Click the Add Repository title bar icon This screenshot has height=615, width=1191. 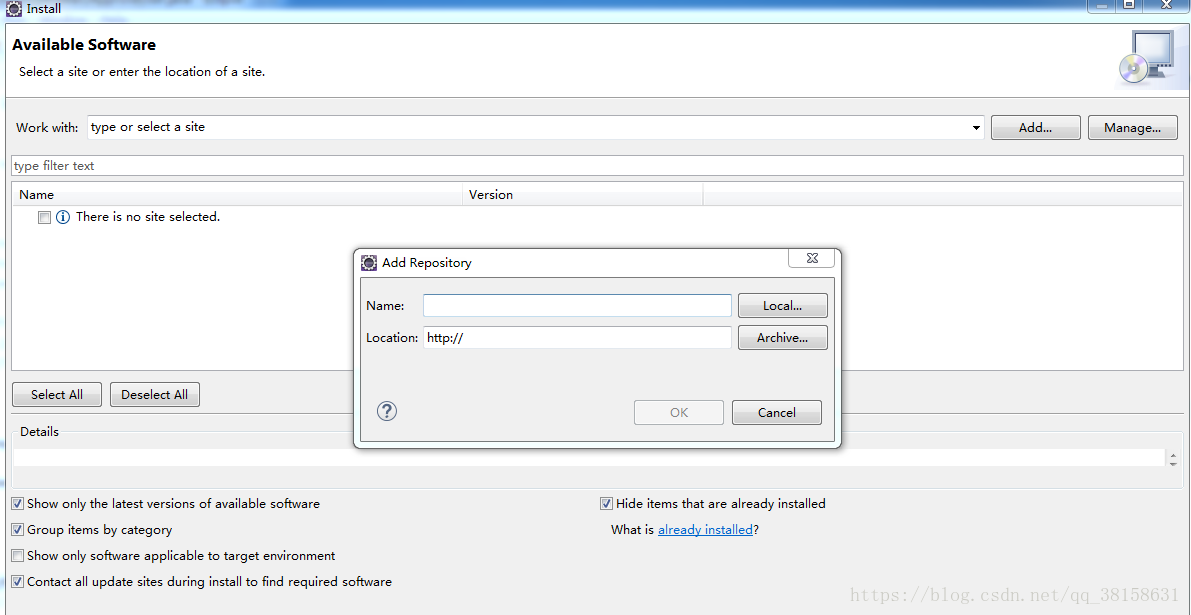pos(368,262)
